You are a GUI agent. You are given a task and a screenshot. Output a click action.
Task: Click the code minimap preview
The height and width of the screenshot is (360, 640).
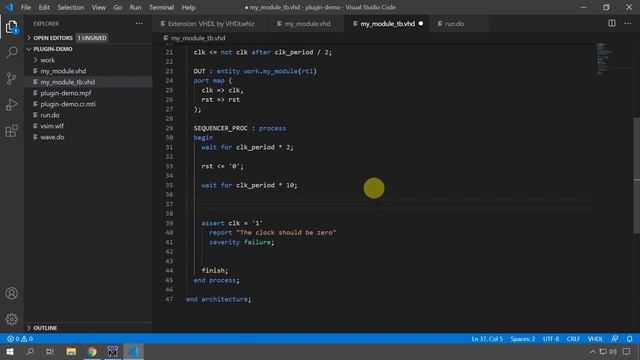click(605, 59)
